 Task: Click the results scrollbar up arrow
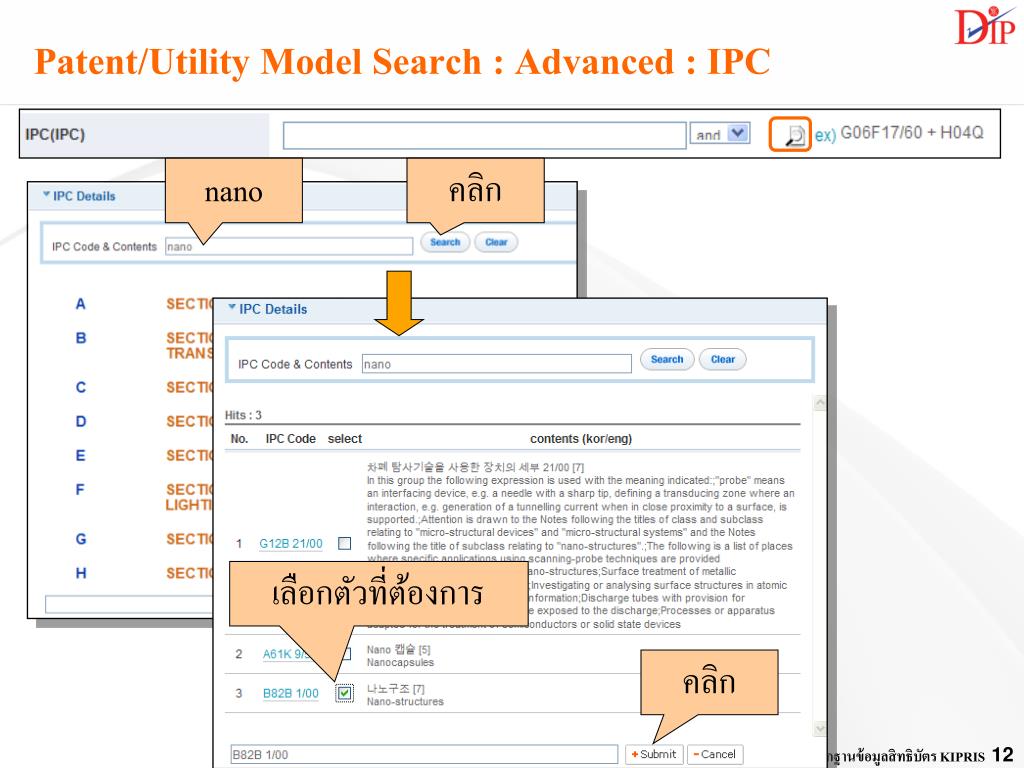(x=820, y=403)
